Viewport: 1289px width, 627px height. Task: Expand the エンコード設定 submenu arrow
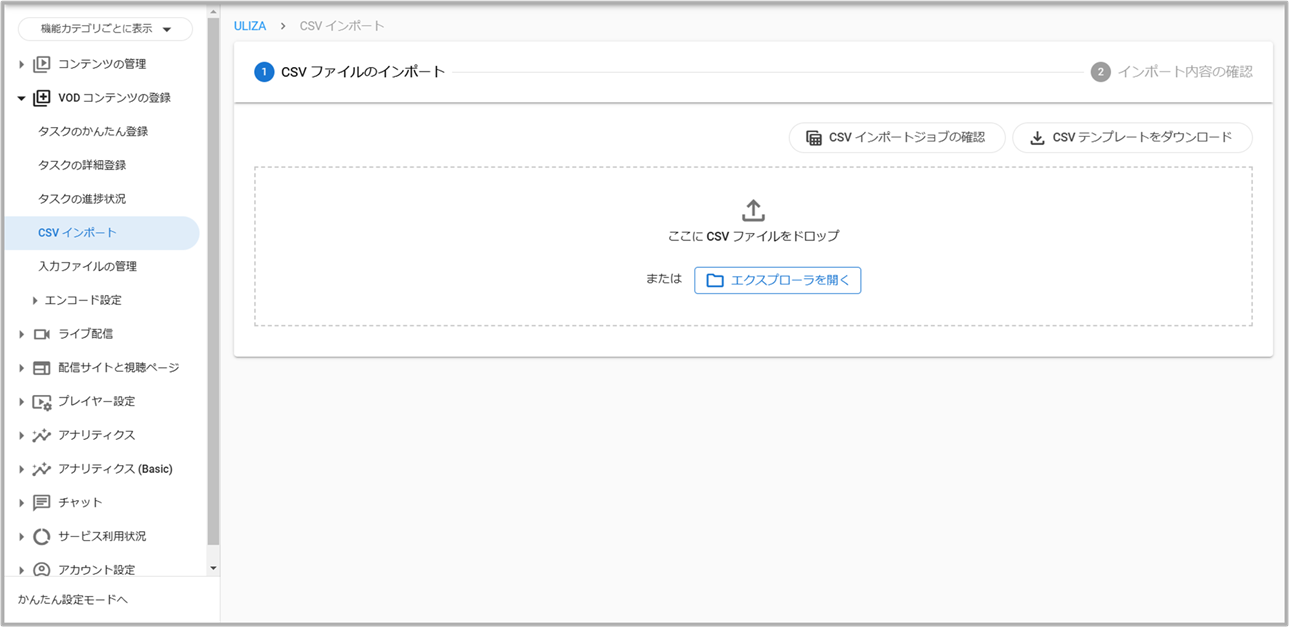coord(35,300)
